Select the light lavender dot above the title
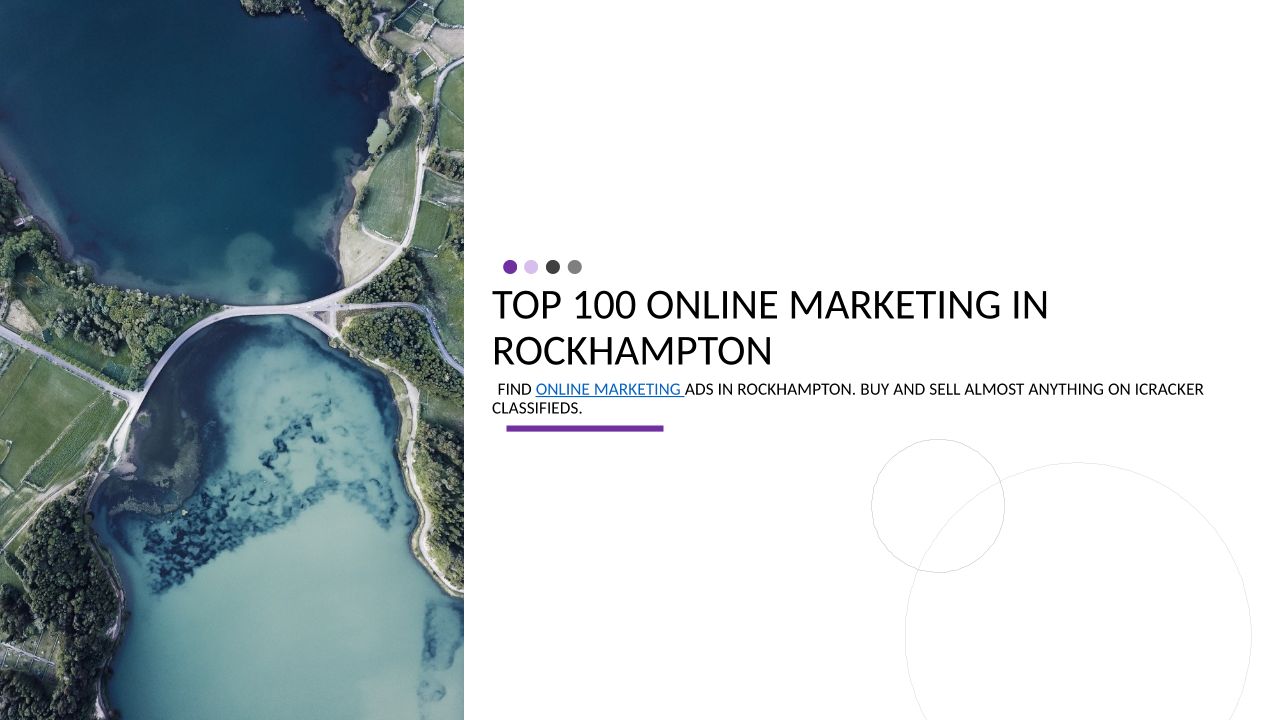The width and height of the screenshot is (1280, 720). pos(531,267)
